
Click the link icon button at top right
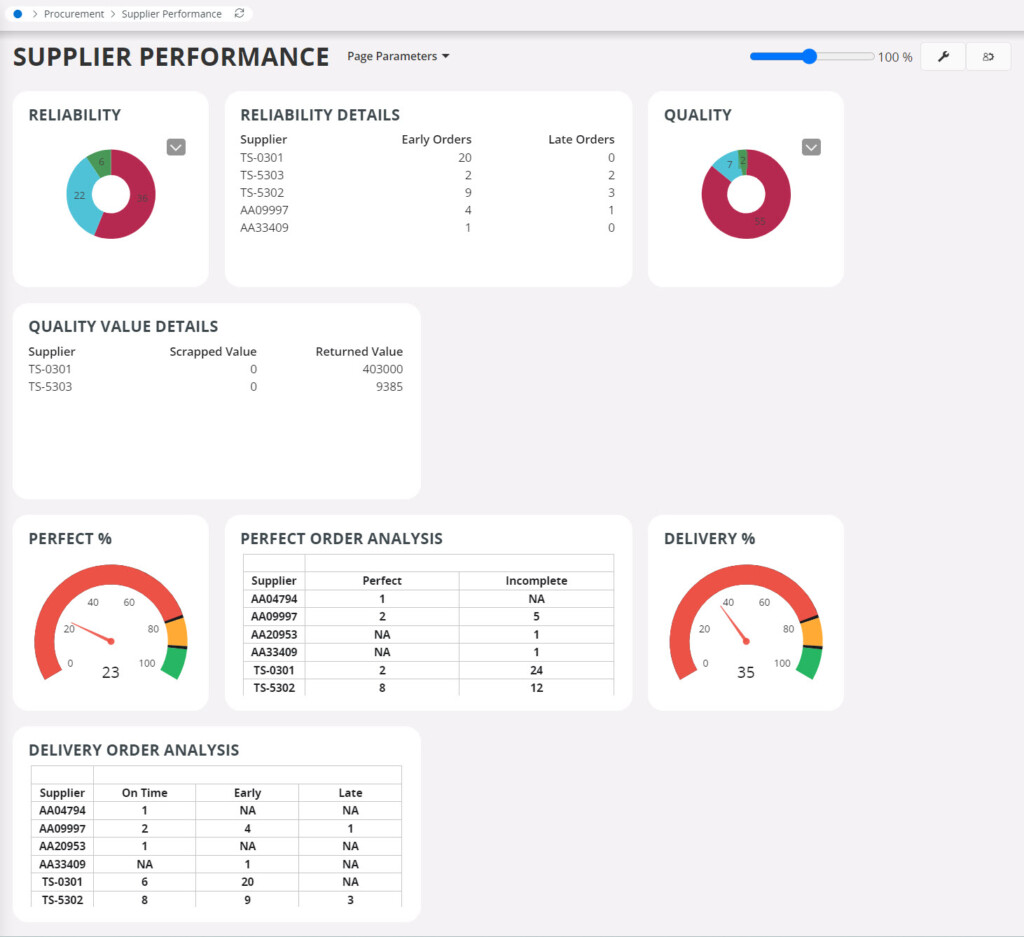pyautogui.click(x=988, y=57)
